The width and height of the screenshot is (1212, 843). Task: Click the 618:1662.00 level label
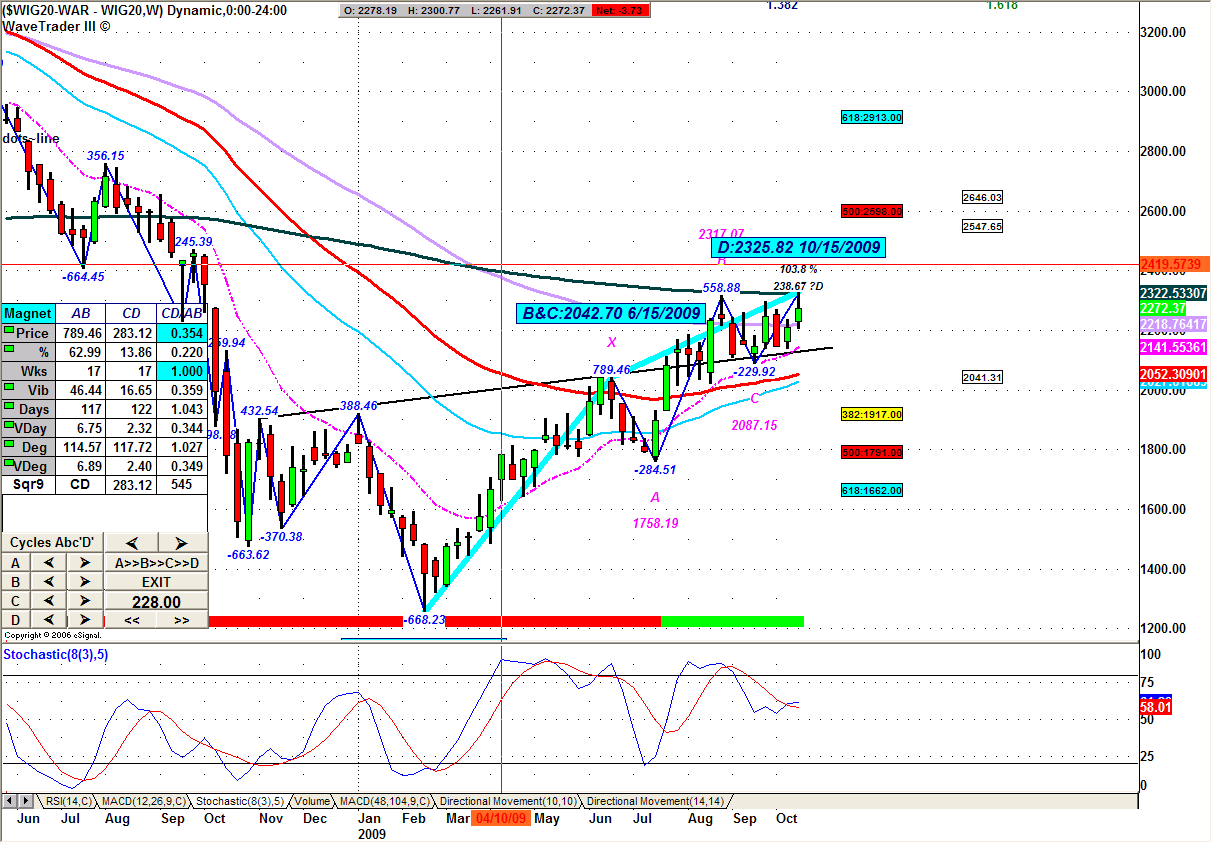872,490
